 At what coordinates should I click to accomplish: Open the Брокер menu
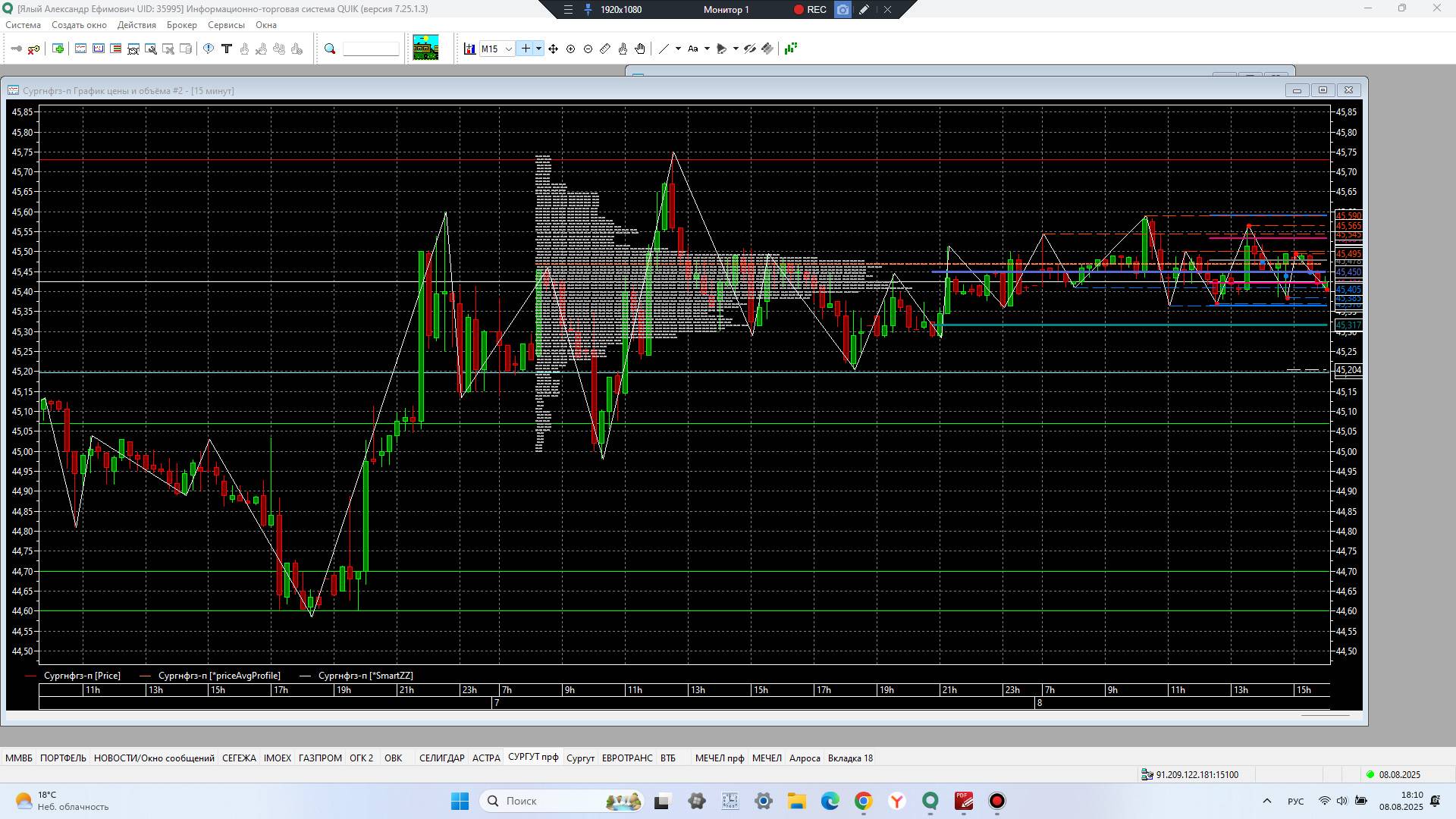[181, 25]
